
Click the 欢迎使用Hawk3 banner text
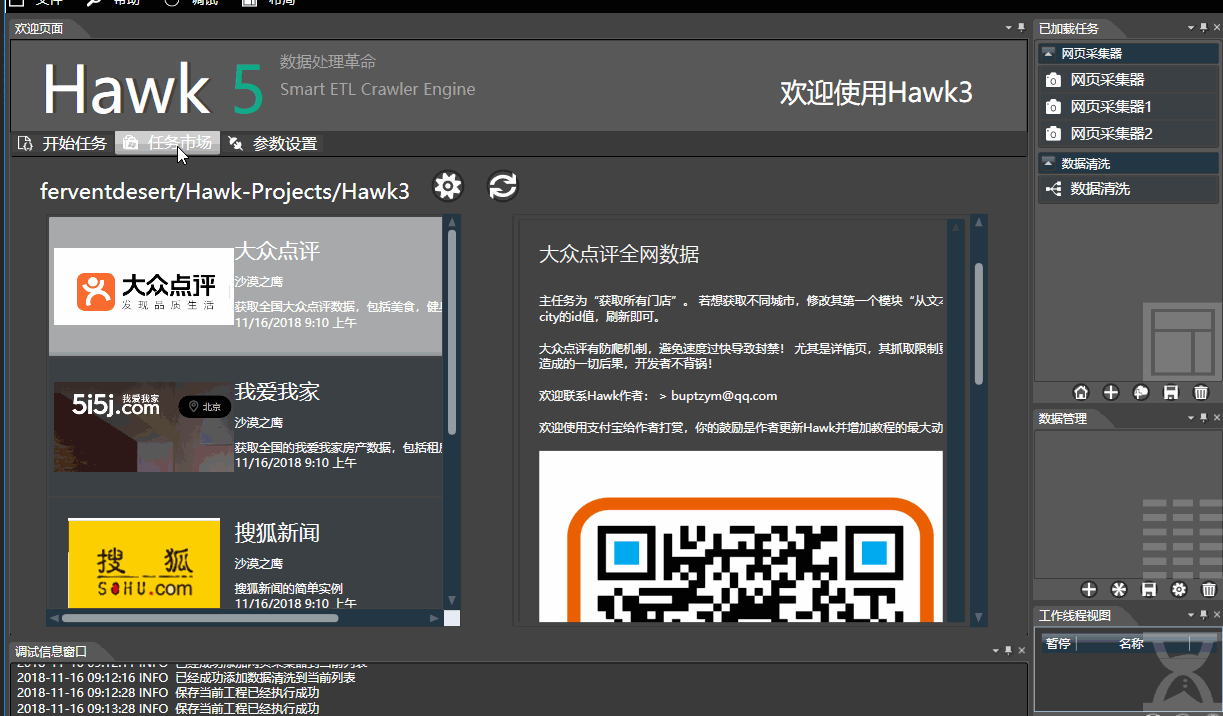point(877,93)
